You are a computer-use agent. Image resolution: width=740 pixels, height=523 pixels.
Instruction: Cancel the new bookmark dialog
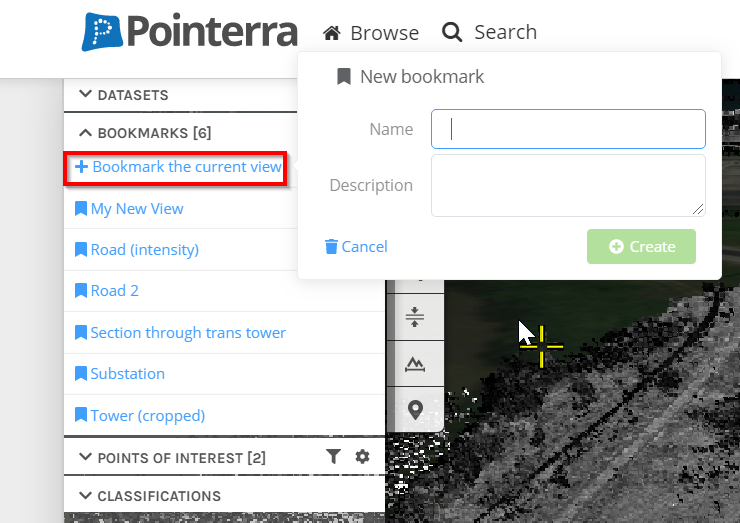click(356, 246)
